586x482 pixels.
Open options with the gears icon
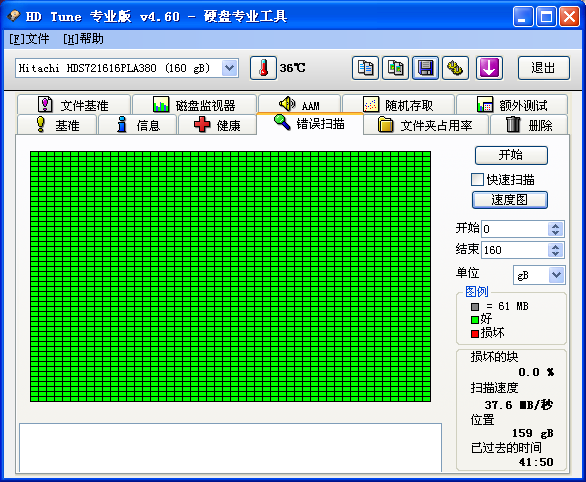point(455,68)
